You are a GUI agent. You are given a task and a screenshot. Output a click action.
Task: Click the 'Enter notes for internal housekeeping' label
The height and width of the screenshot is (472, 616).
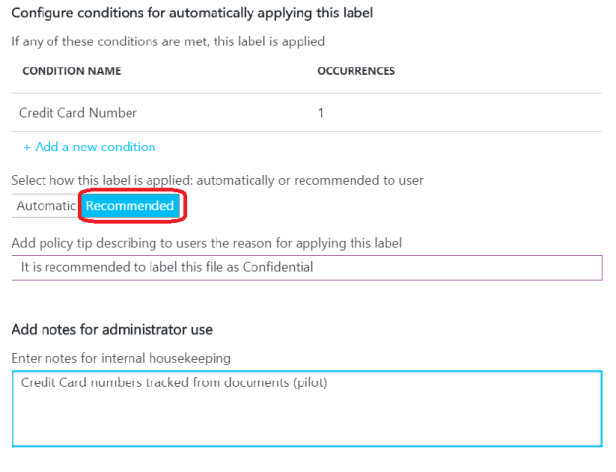click(121, 357)
